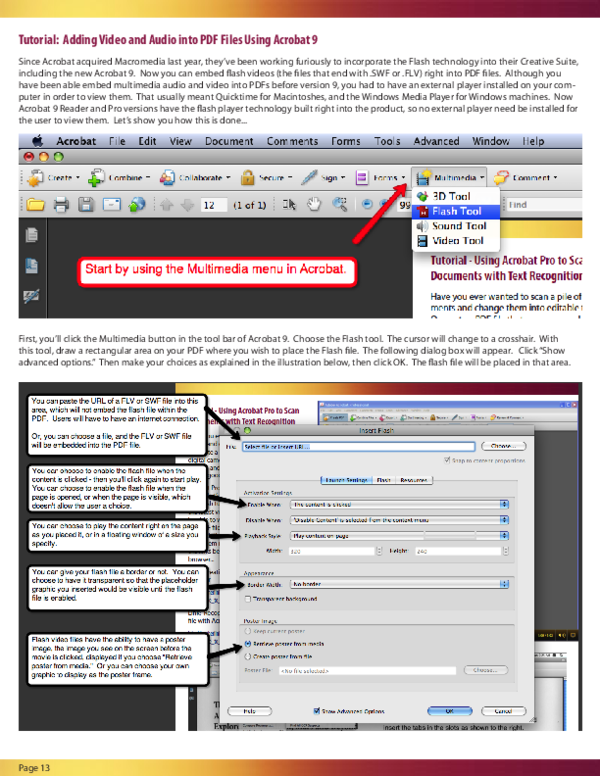
Task: Click the Save floppy disk icon
Action: point(86,204)
